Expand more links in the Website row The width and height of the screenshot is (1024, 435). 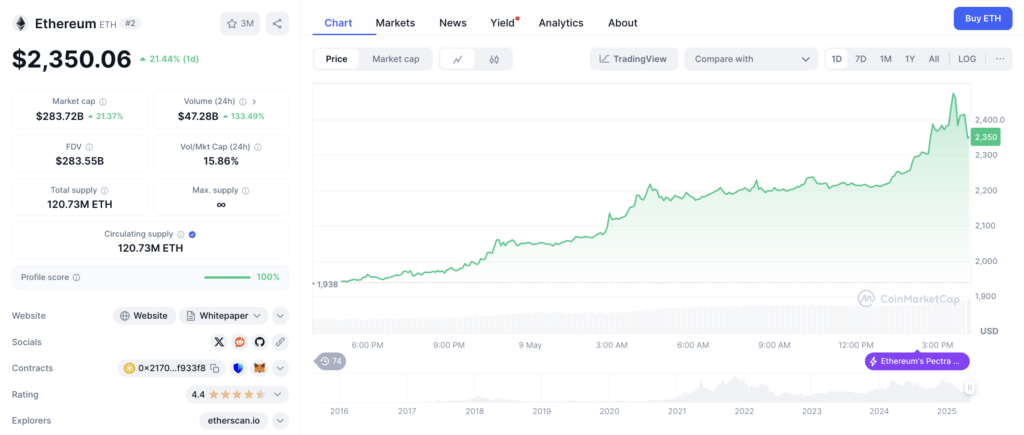point(280,315)
